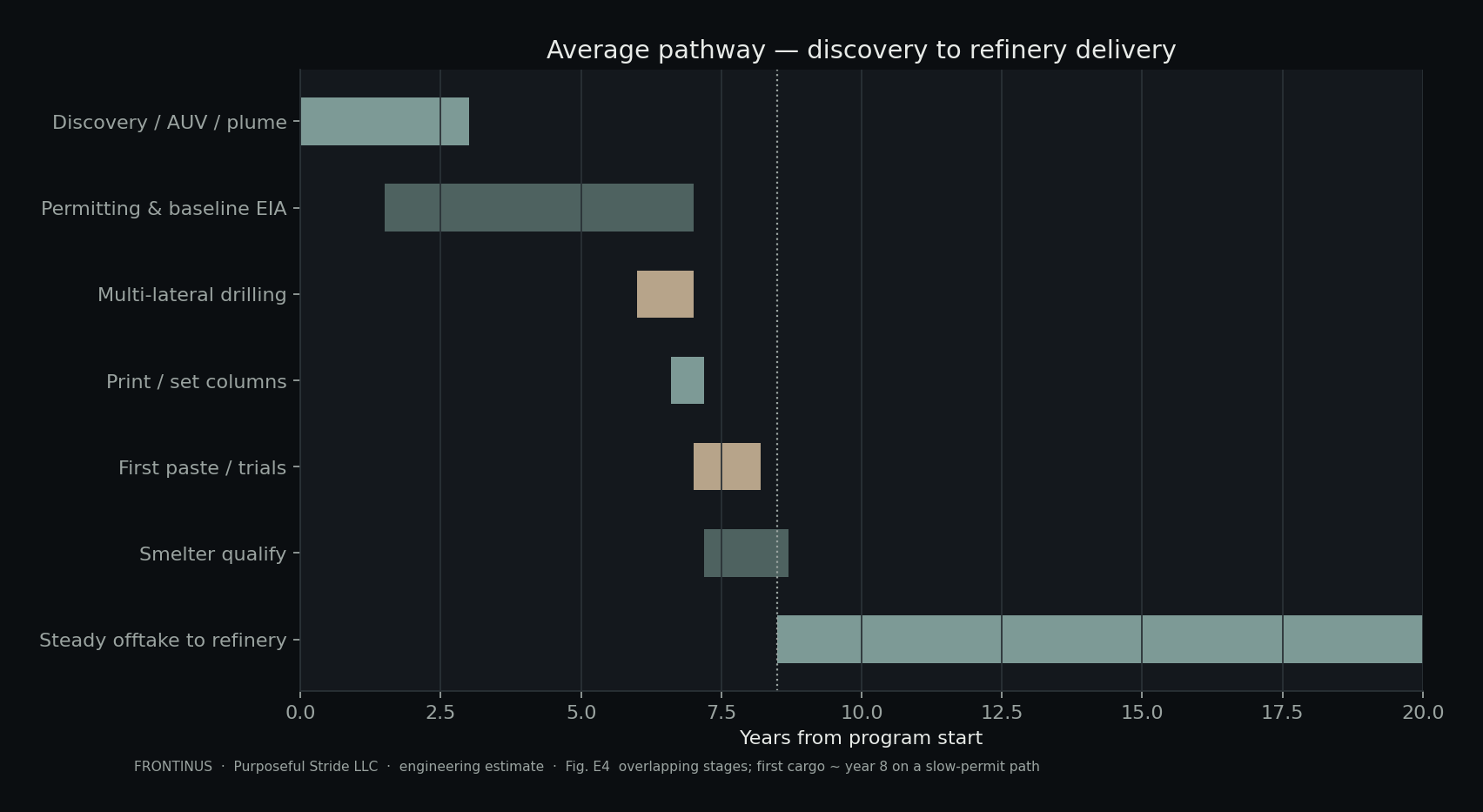The image size is (1483, 812).
Task: Click the x-axis tick label 17.5
Action: [x=1282, y=713]
